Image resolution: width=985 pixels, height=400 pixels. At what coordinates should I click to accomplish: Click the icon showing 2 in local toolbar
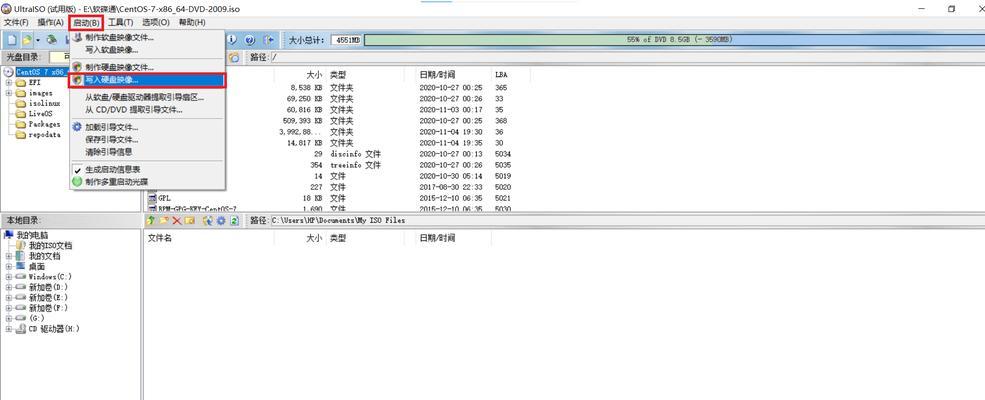(234, 220)
